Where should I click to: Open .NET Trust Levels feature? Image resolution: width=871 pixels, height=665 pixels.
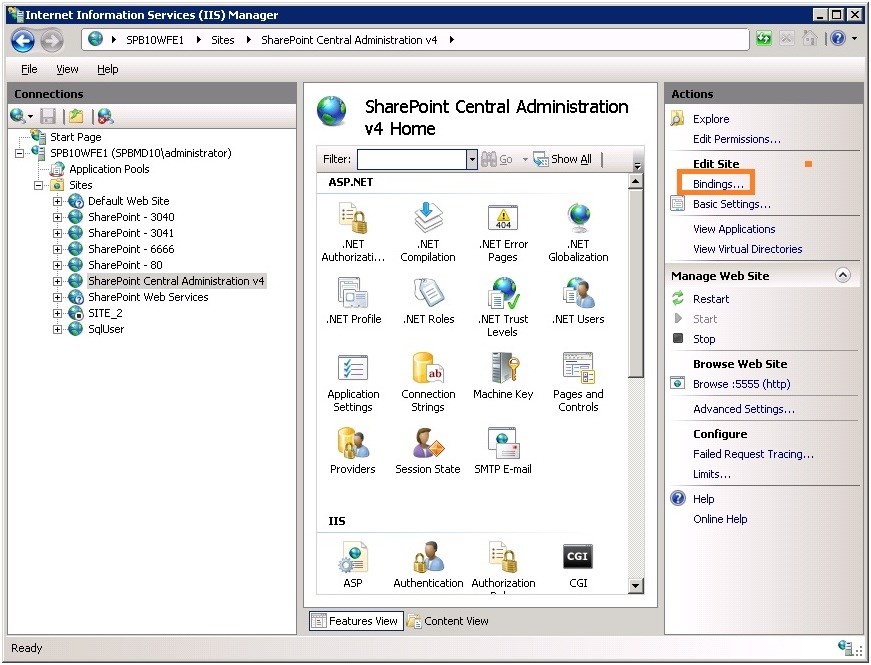503,307
